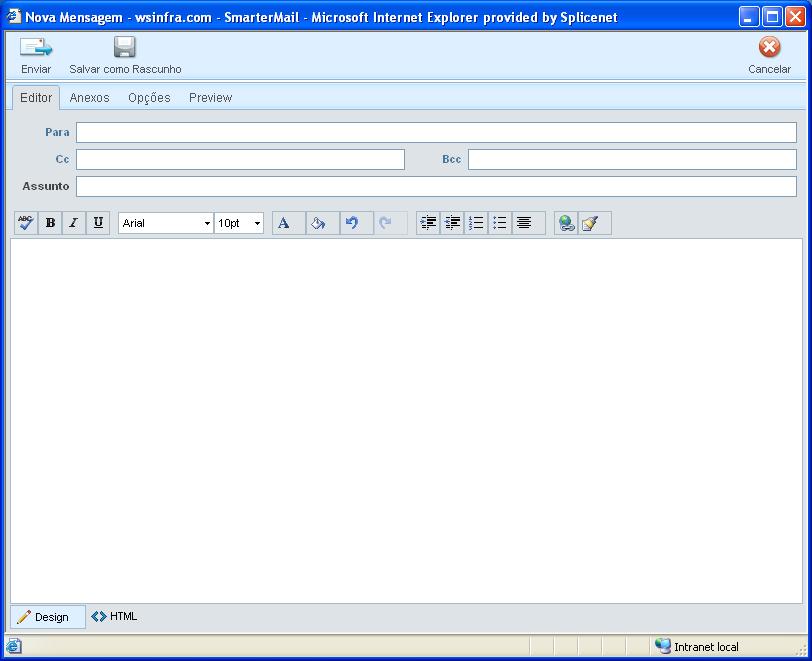
Task: Clear formatting with the brush icon
Action: [590, 223]
